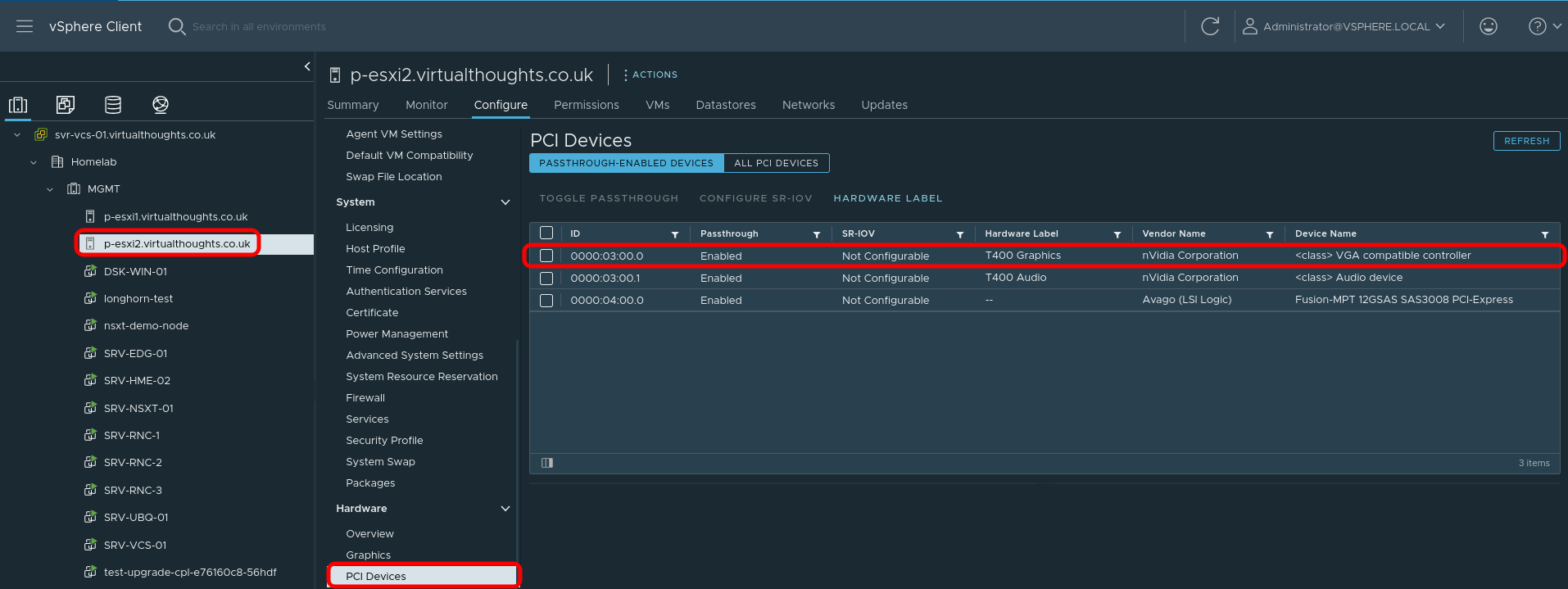Open the Actions menu for the host
The image size is (1568, 589).
click(650, 75)
